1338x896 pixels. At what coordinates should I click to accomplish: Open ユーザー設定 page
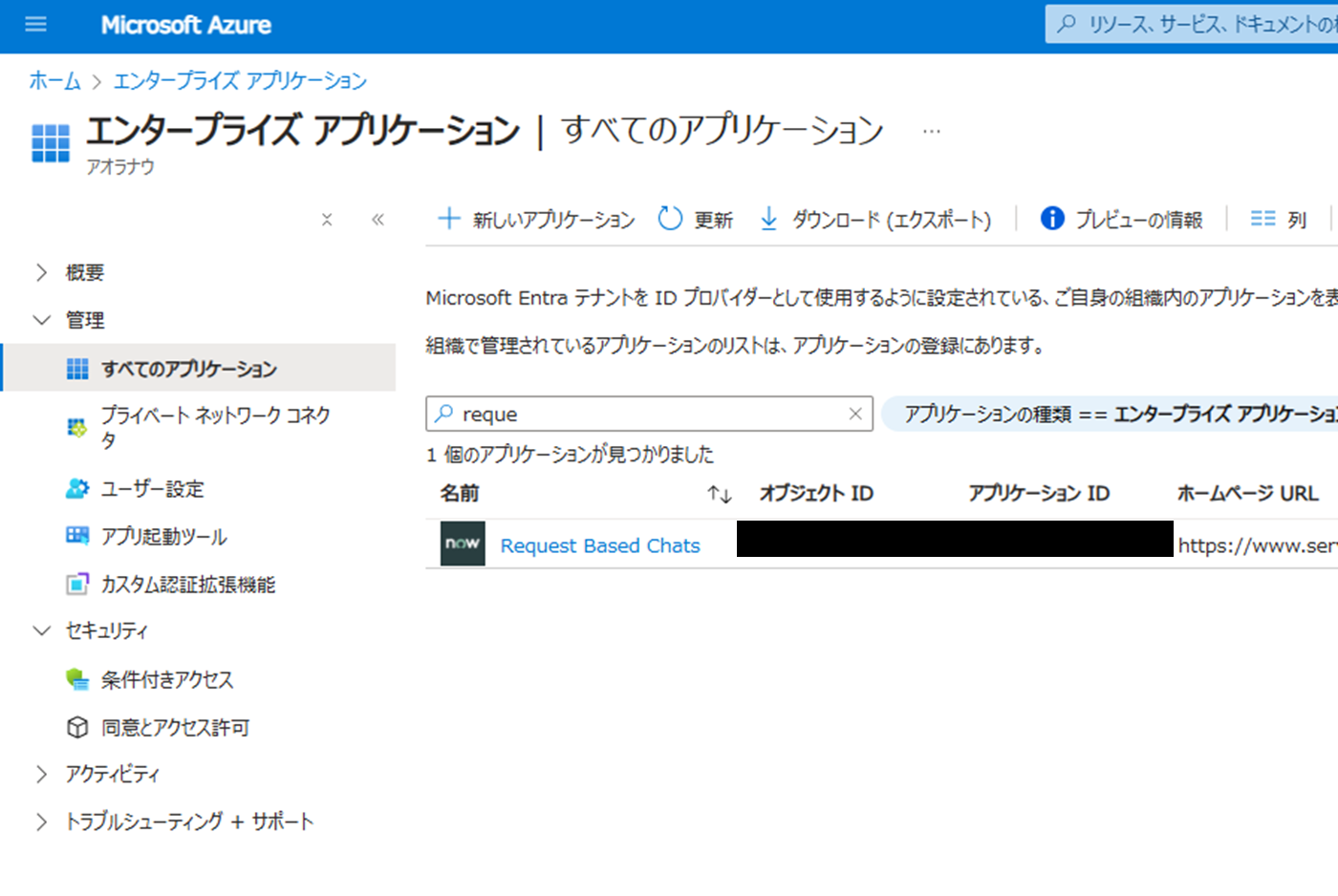click(153, 489)
